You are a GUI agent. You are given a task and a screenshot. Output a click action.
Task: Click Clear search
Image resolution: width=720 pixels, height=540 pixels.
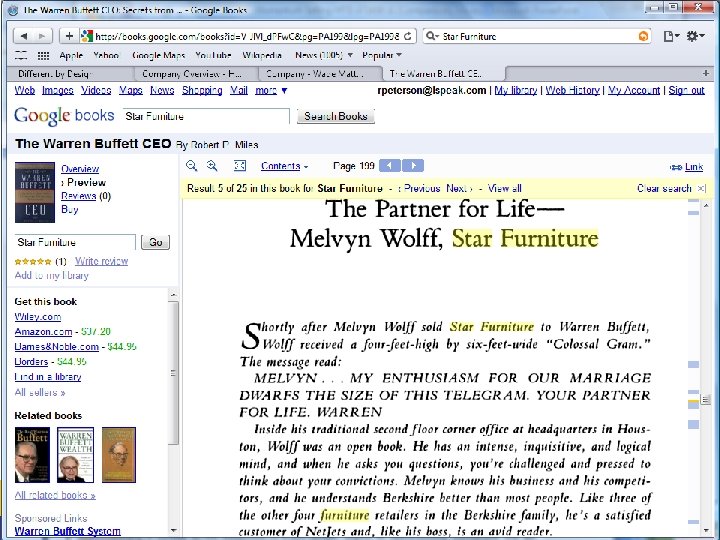(664, 188)
